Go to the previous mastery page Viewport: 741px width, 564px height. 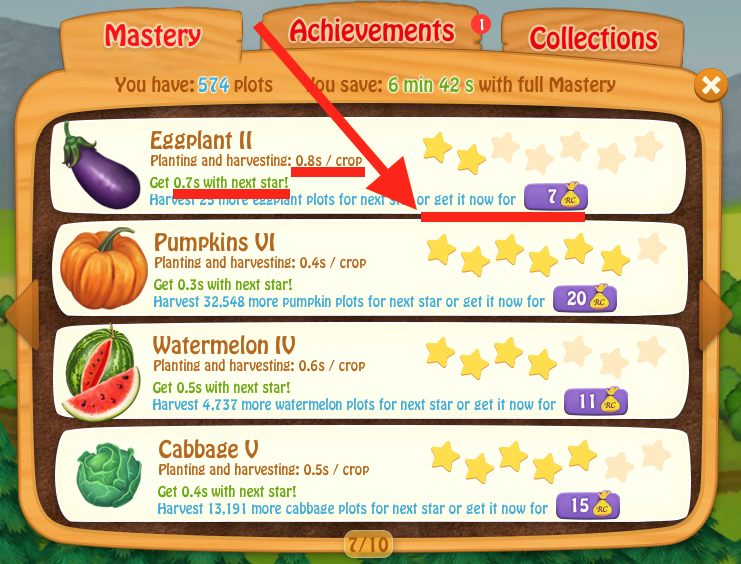pyautogui.click(x=23, y=314)
